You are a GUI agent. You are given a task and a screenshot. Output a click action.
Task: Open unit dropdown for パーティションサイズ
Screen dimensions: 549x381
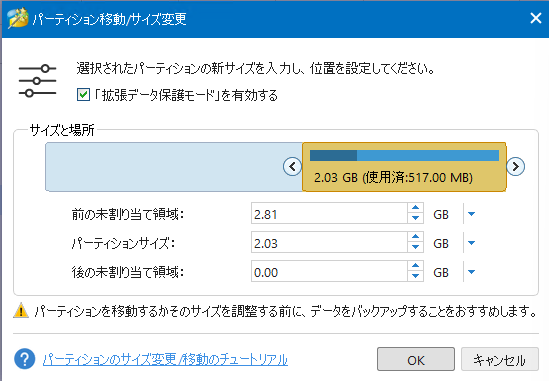[x=471, y=243]
